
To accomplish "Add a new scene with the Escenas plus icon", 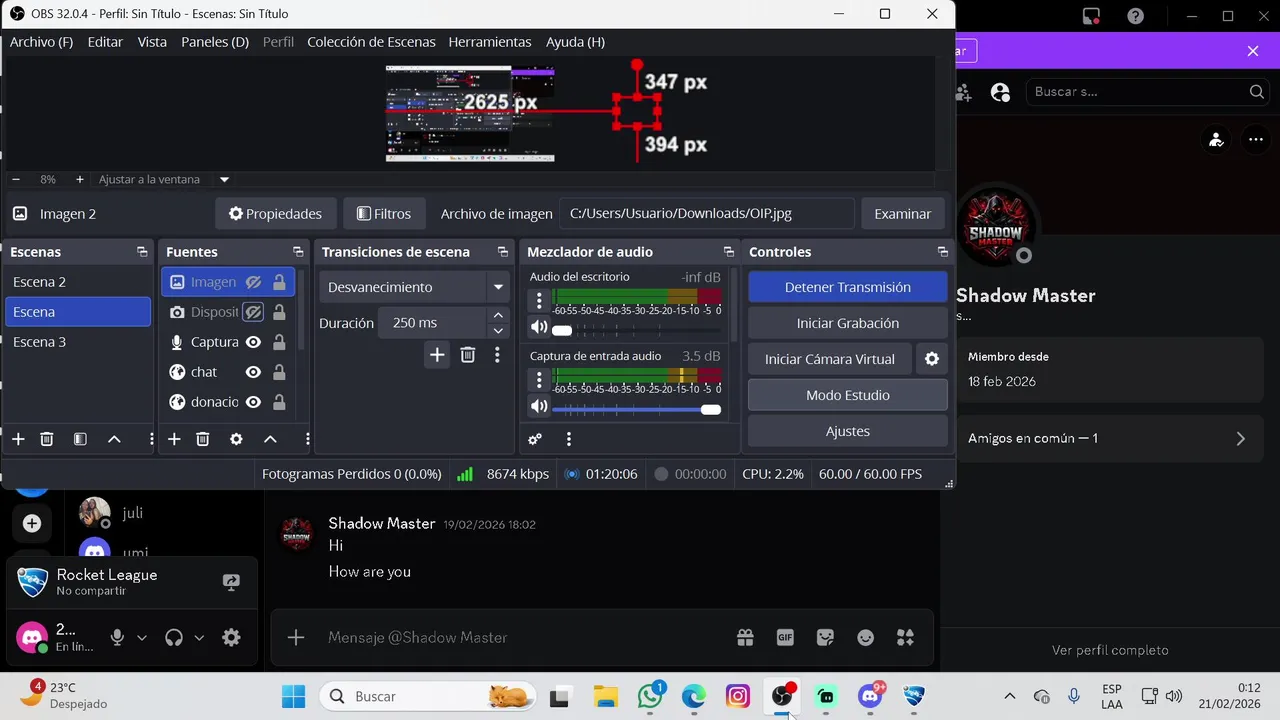I will (18, 439).
